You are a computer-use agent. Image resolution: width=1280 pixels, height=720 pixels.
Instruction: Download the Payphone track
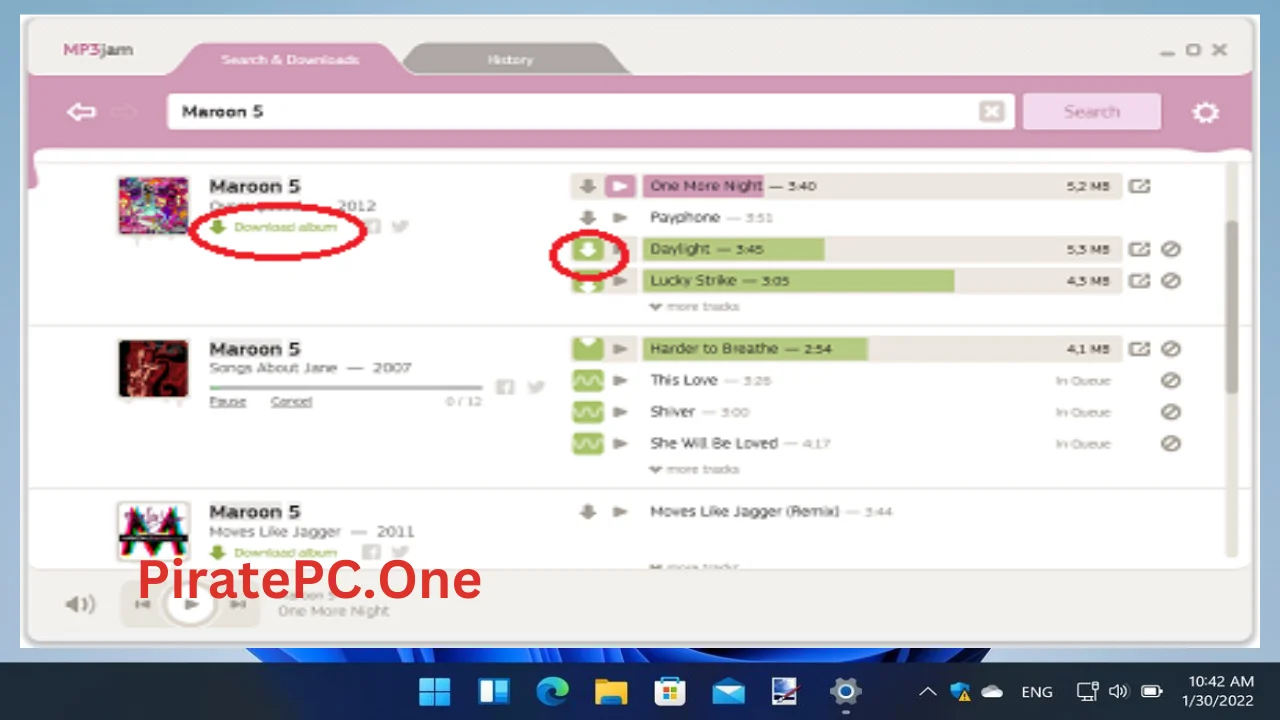click(588, 217)
